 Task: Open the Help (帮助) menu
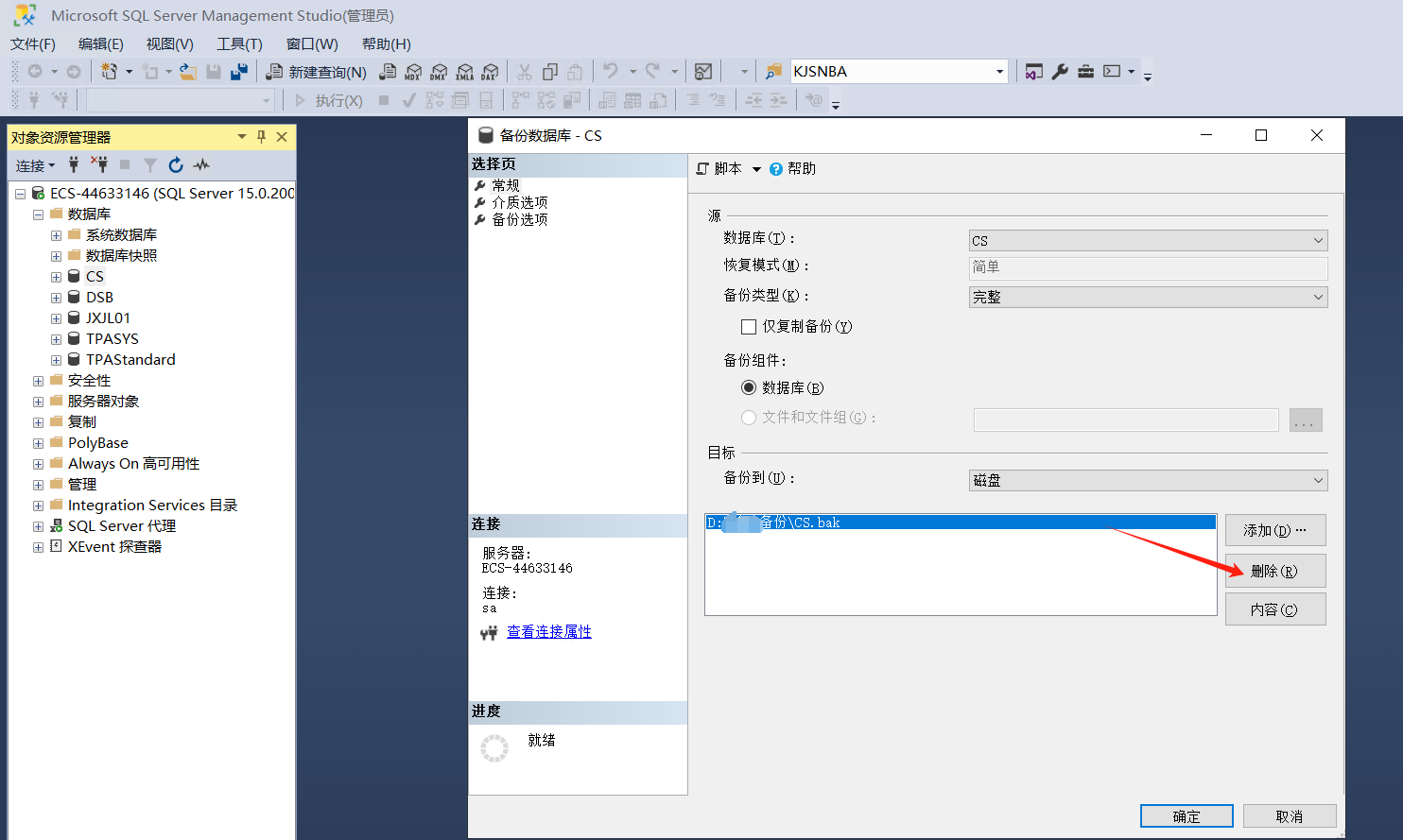387,44
